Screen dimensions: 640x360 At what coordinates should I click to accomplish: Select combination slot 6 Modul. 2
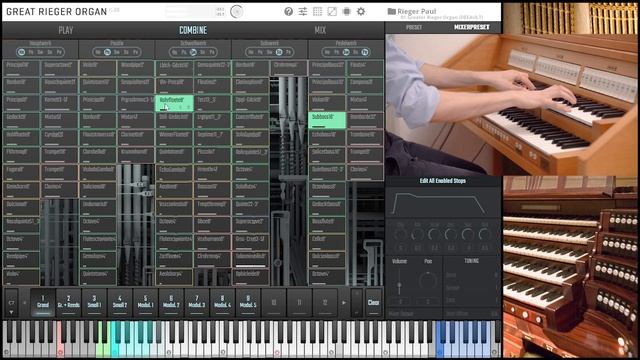171,302
